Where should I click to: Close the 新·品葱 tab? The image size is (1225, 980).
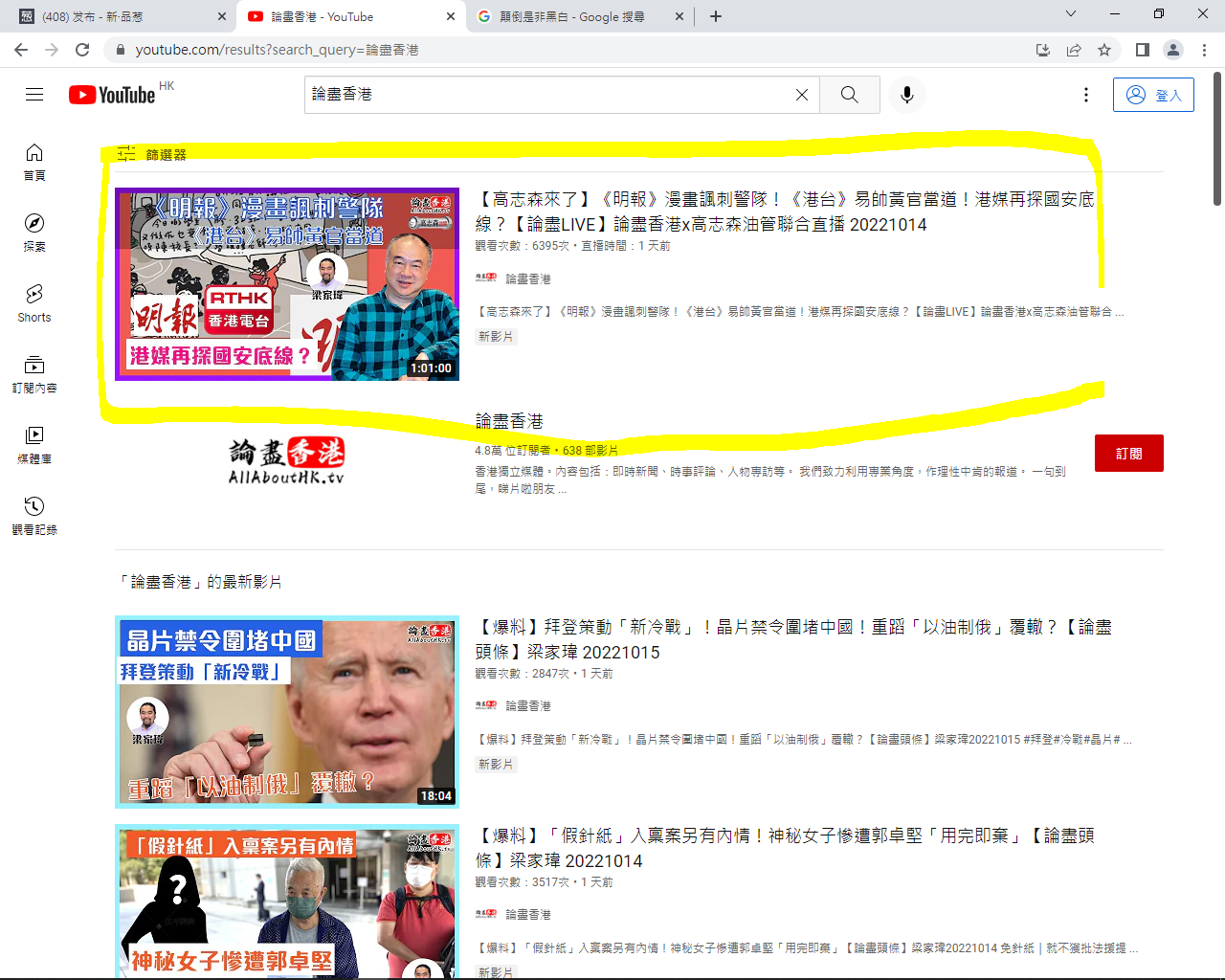[222, 16]
